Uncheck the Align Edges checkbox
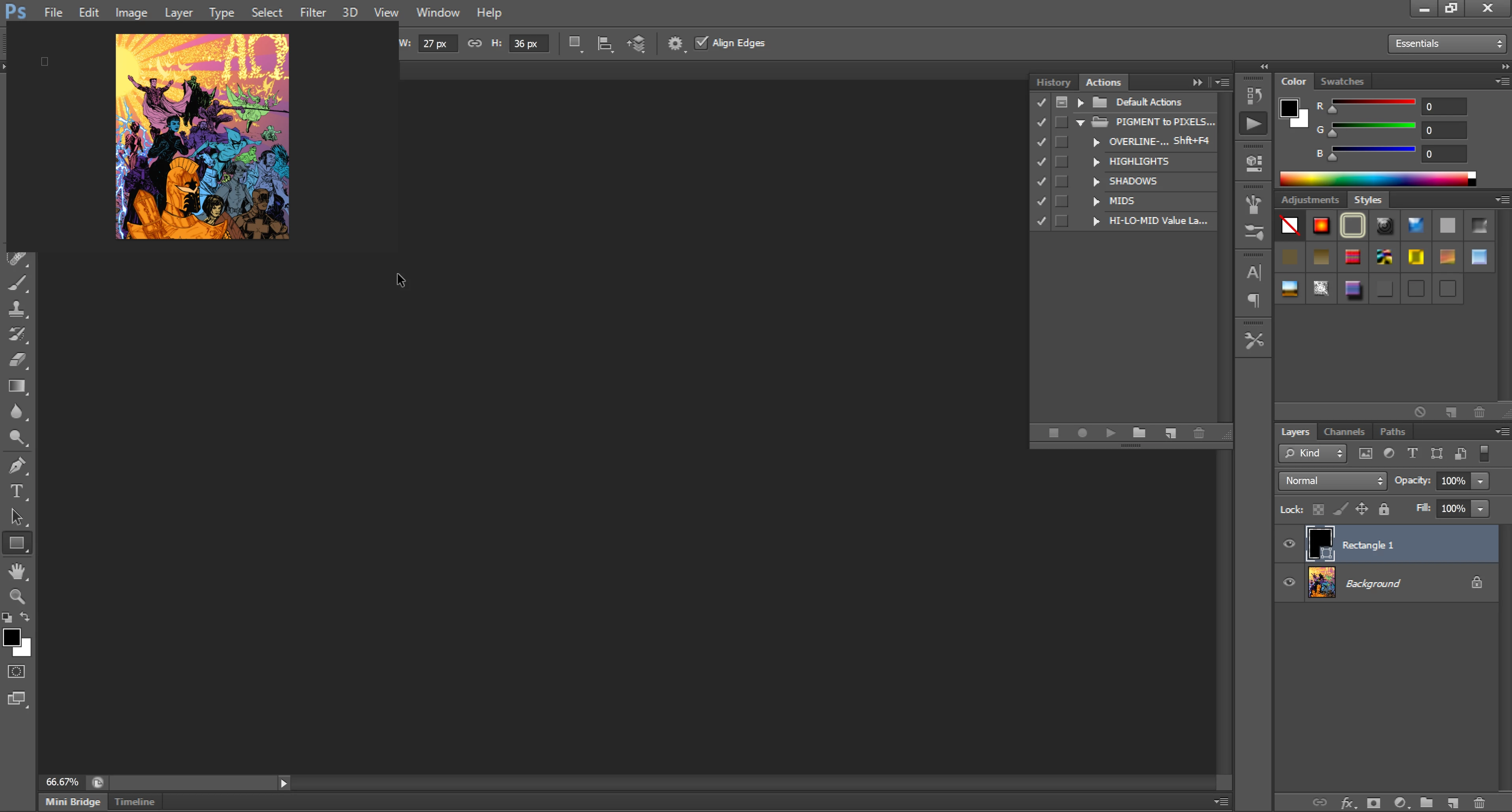The image size is (1512, 812). click(x=701, y=43)
